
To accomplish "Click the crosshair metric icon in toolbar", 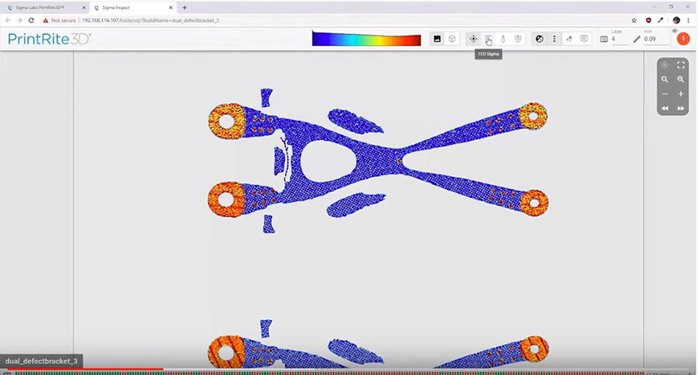I will 473,39.
